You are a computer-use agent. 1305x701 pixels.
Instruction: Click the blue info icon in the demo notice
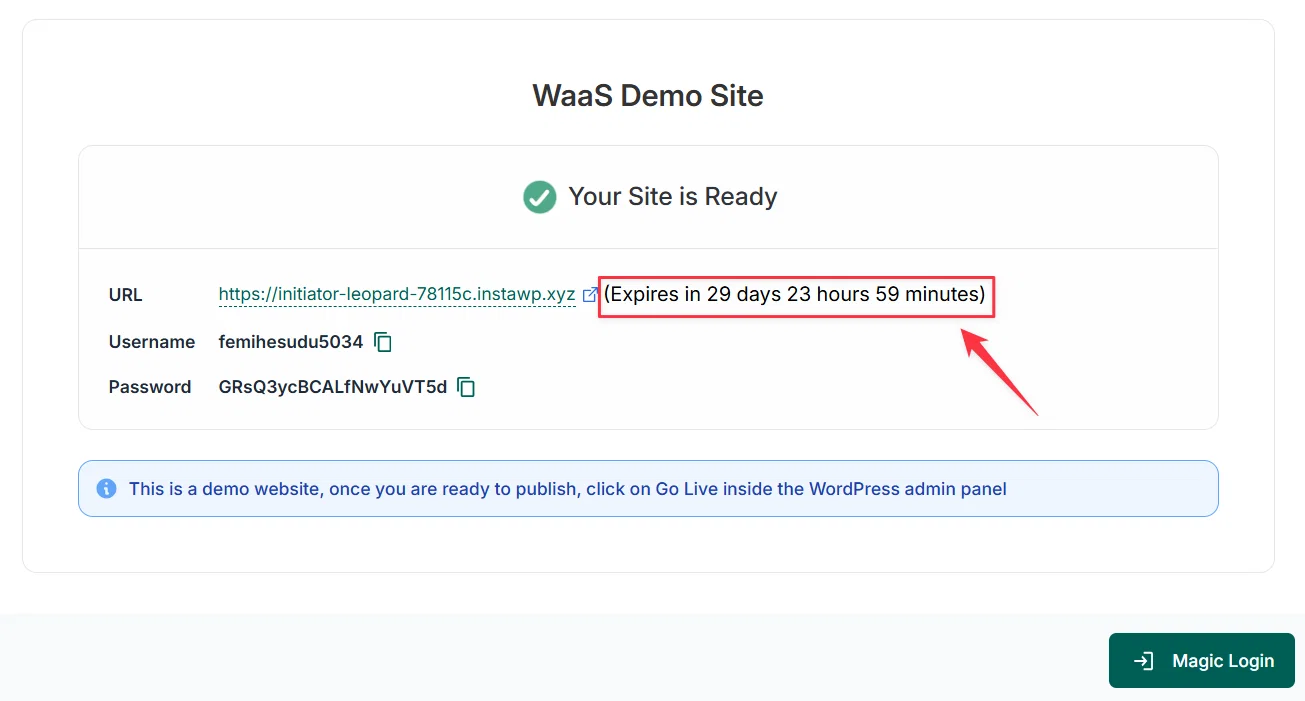pos(106,489)
